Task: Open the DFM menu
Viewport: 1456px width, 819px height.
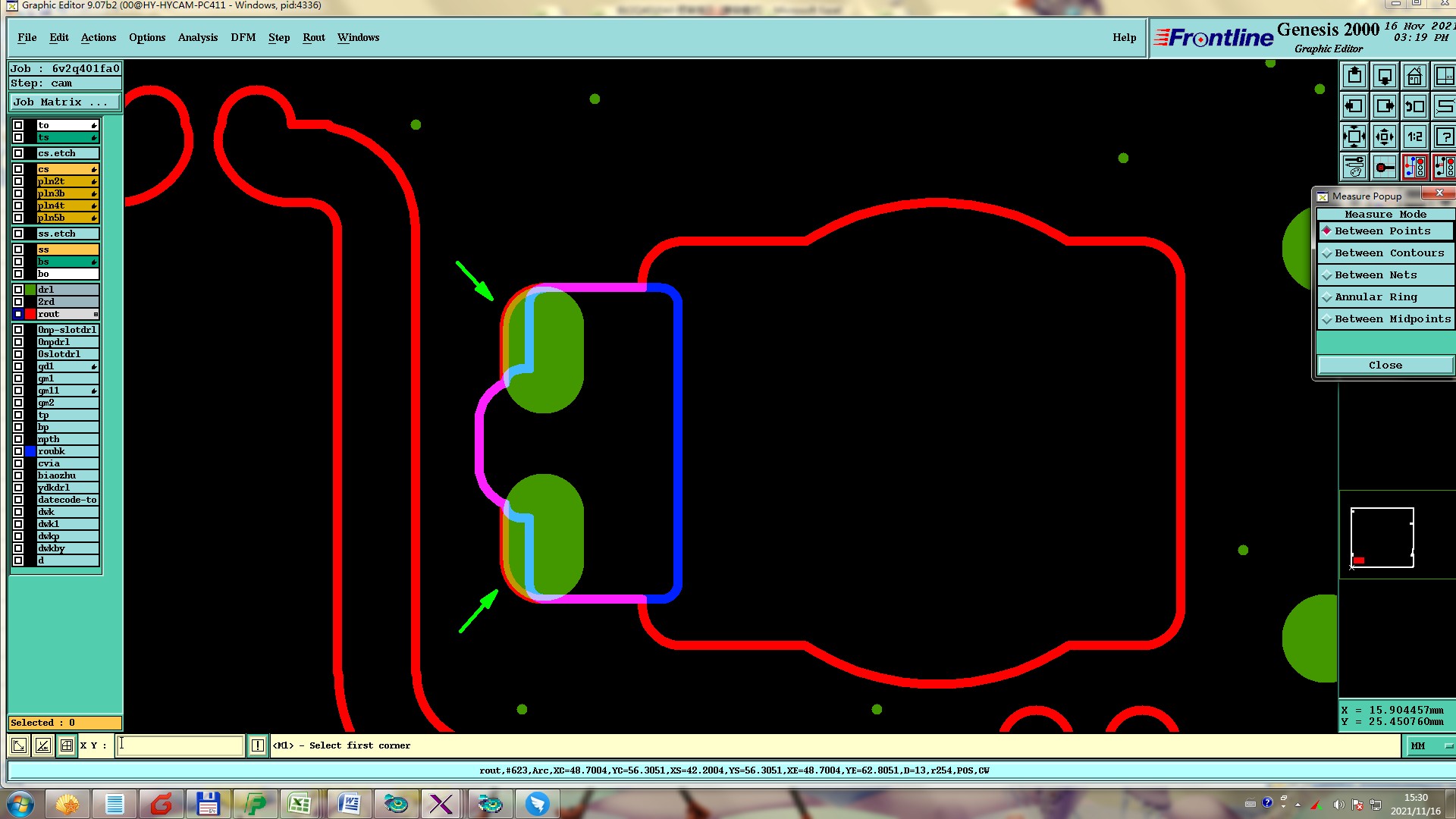Action: 243,38
